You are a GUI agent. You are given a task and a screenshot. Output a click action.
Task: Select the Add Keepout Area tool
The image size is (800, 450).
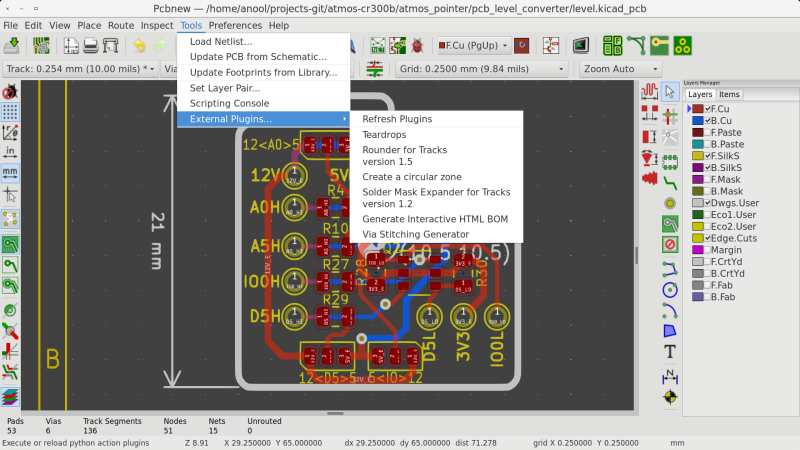click(x=670, y=244)
